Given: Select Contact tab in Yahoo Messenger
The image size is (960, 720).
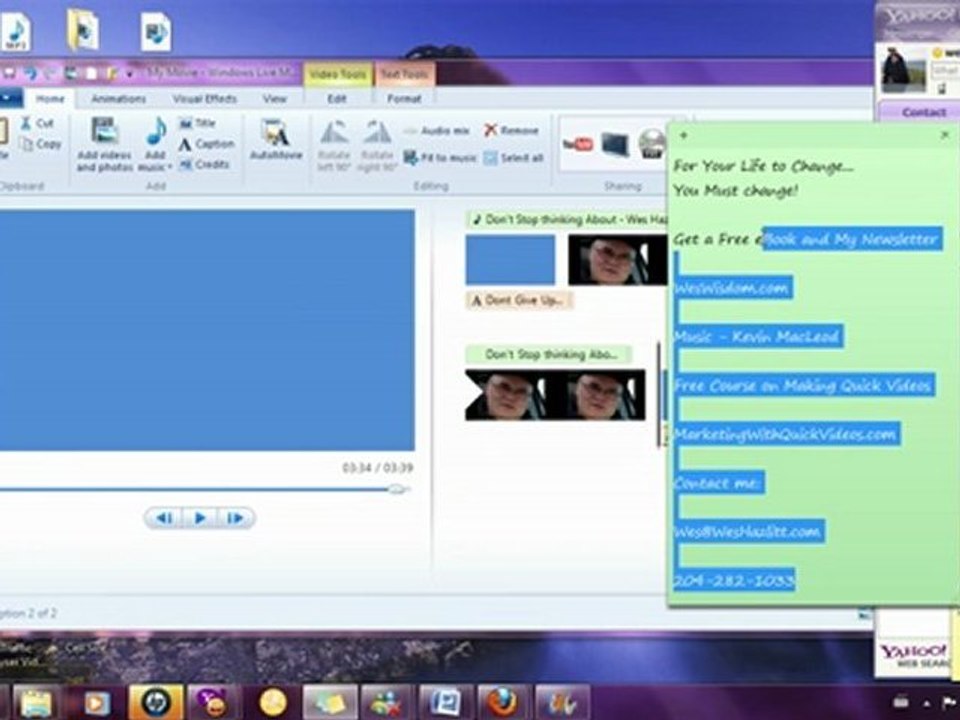Looking at the screenshot, I should coord(923,112).
